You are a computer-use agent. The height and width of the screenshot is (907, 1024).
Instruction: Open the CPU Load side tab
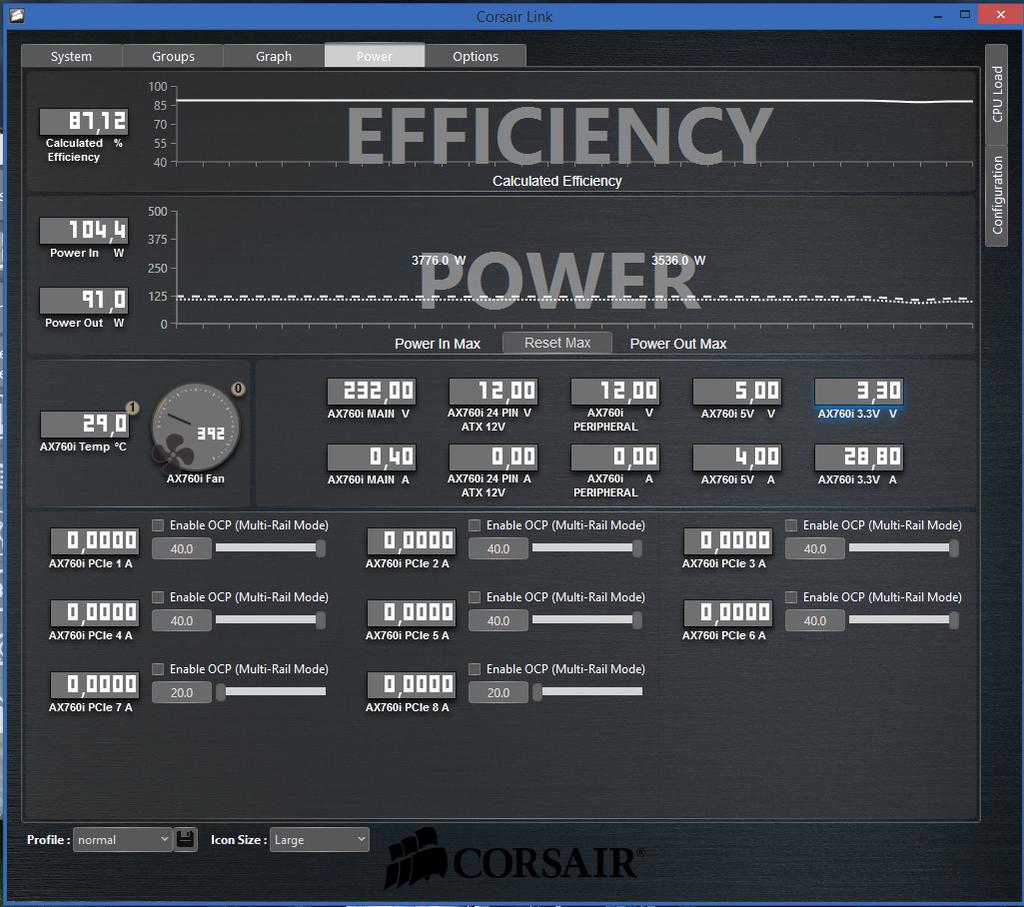tap(997, 94)
